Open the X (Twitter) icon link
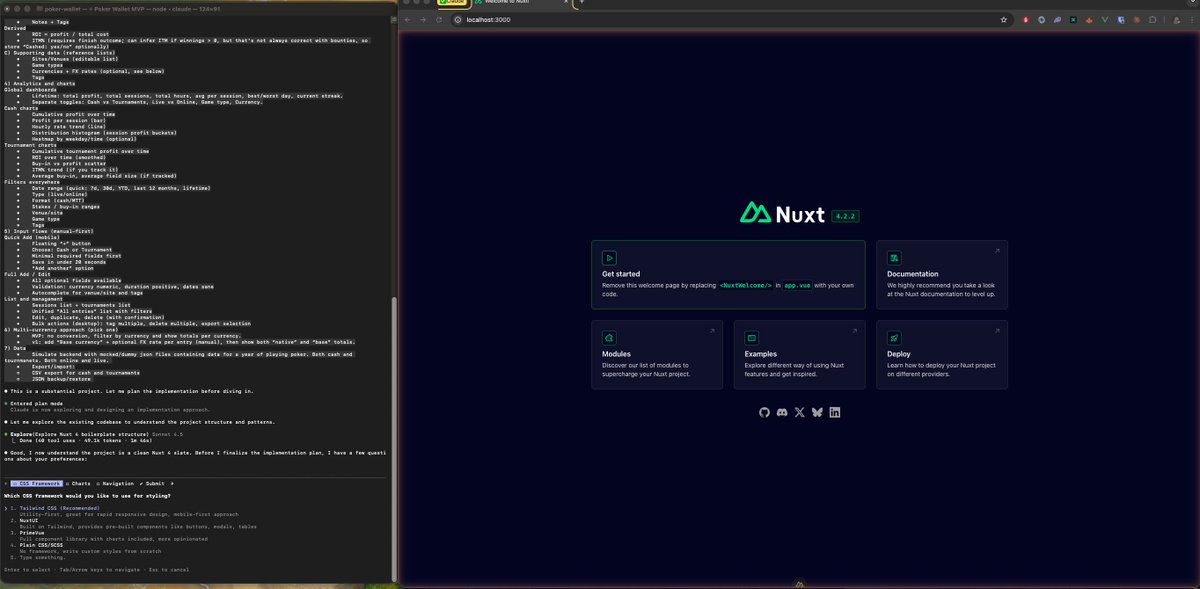This screenshot has width=1200, height=589. (800, 413)
